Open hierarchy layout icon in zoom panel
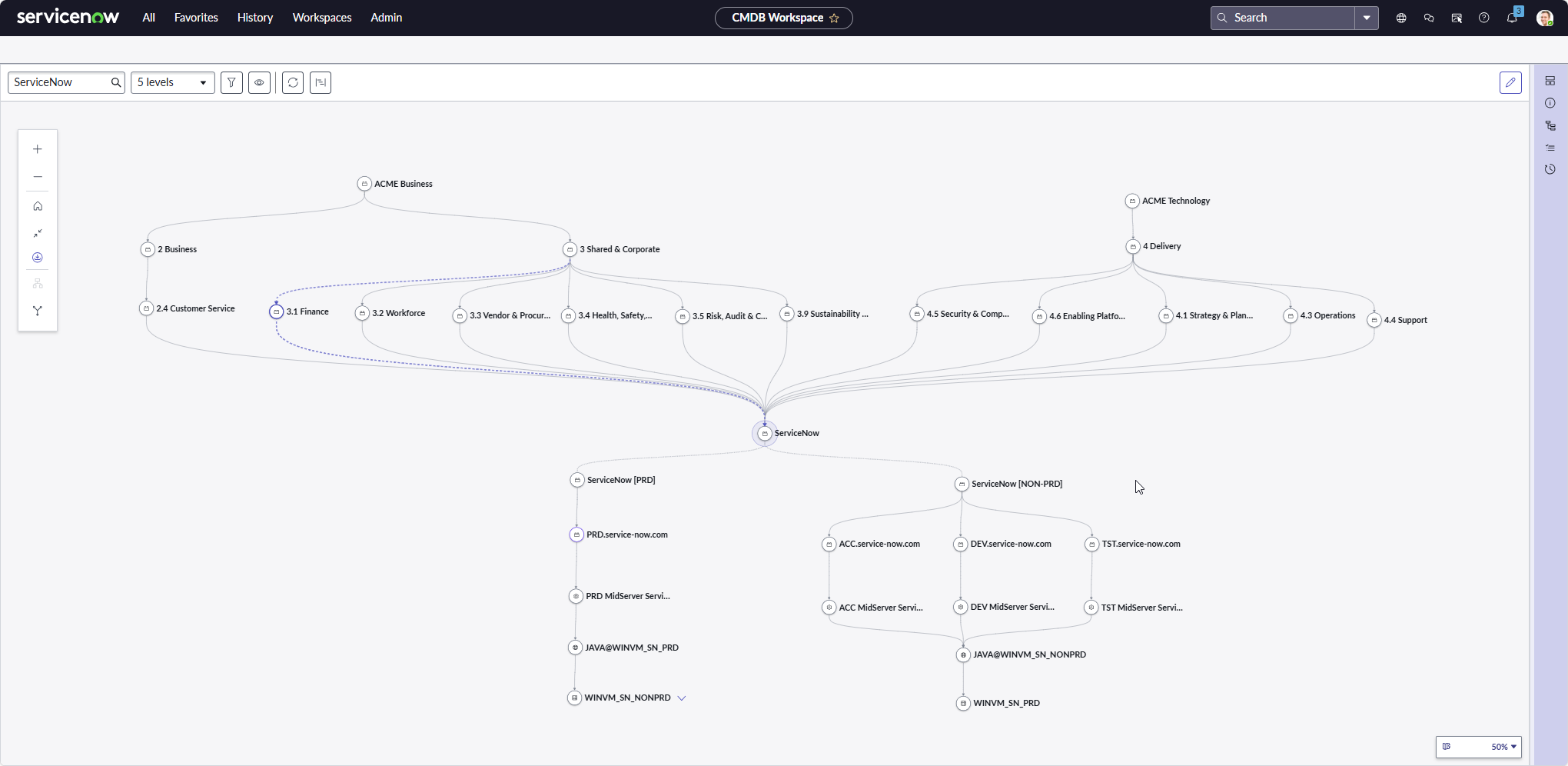 click(37, 284)
